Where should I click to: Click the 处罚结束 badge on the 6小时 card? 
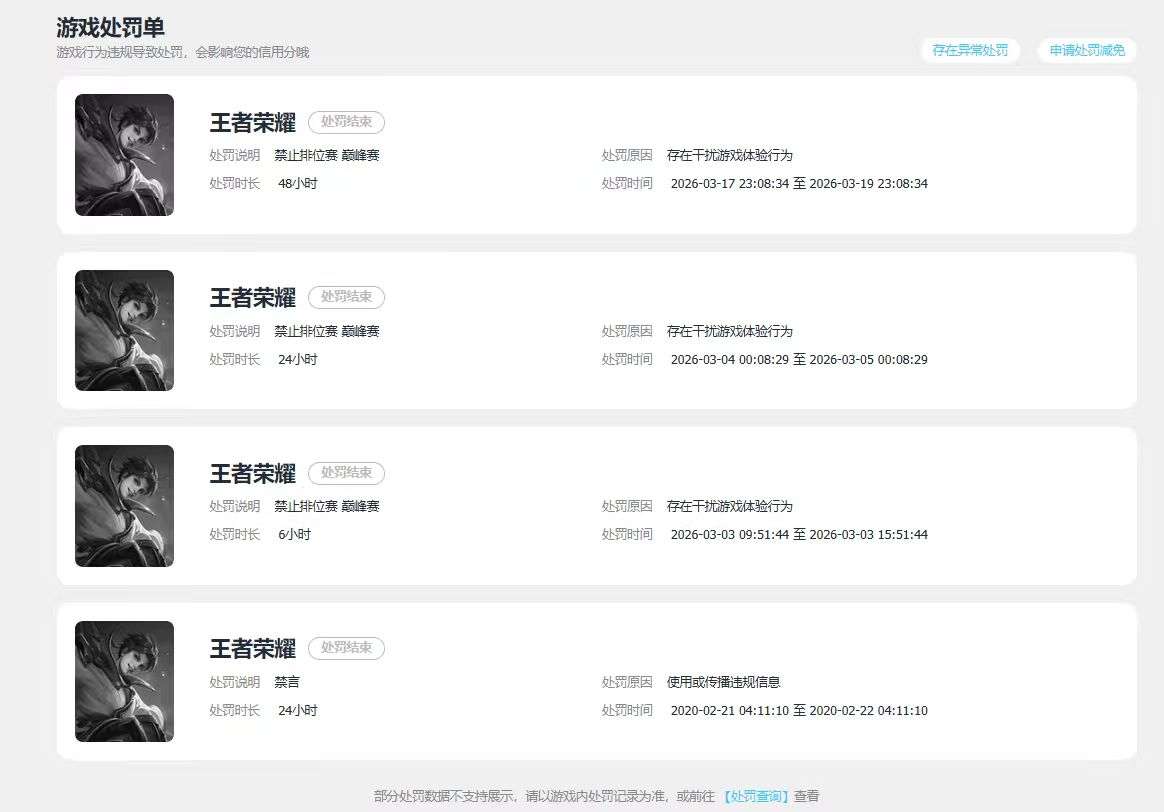point(347,473)
